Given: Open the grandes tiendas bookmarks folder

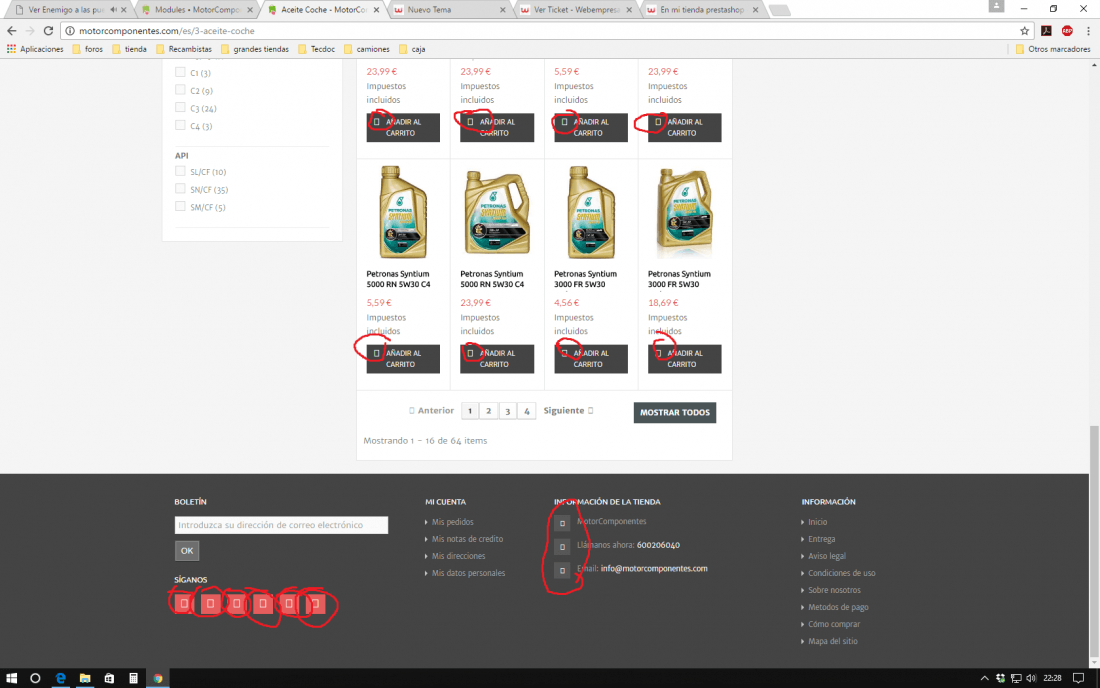Looking at the screenshot, I should pyautogui.click(x=255, y=49).
